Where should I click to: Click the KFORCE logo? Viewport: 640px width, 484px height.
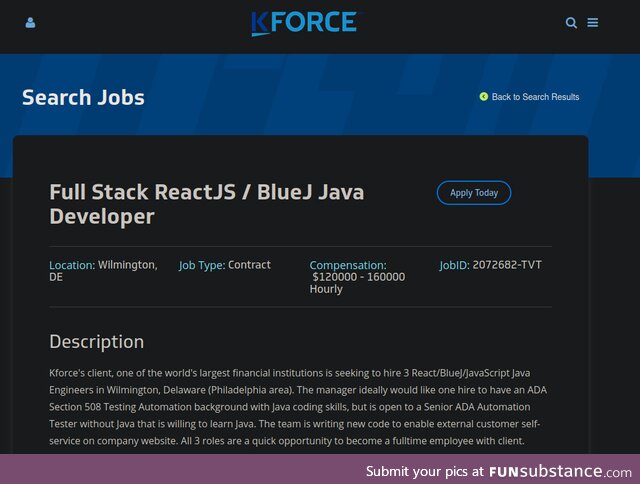(305, 23)
